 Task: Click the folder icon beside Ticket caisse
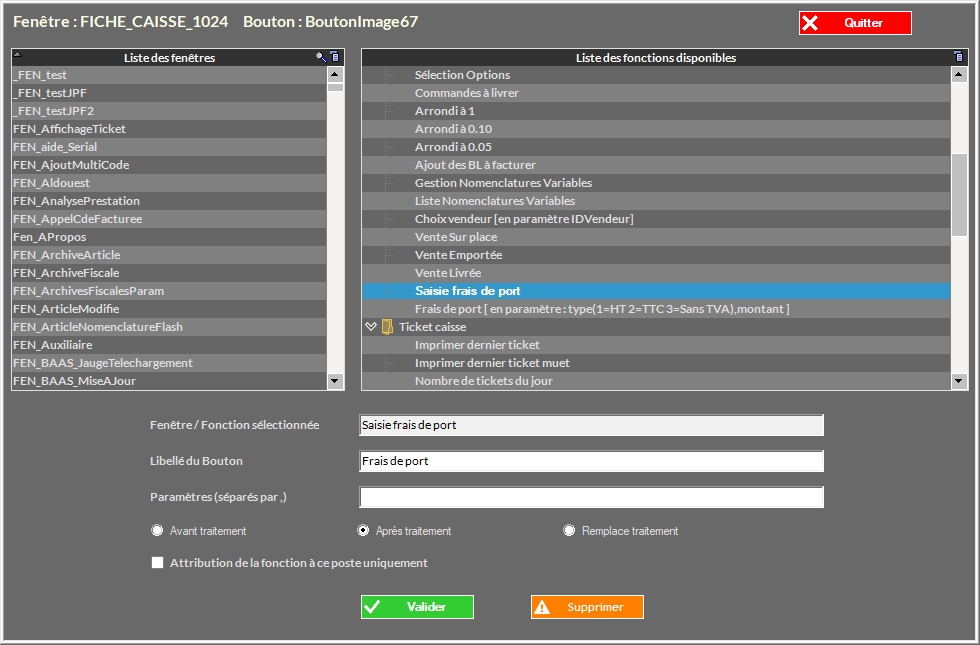386,327
